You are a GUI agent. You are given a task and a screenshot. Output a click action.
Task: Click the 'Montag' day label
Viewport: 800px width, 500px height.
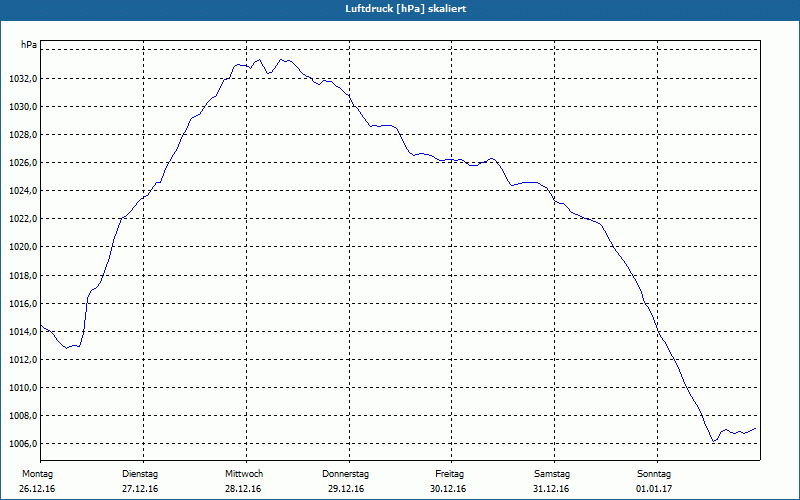[x=37, y=474]
